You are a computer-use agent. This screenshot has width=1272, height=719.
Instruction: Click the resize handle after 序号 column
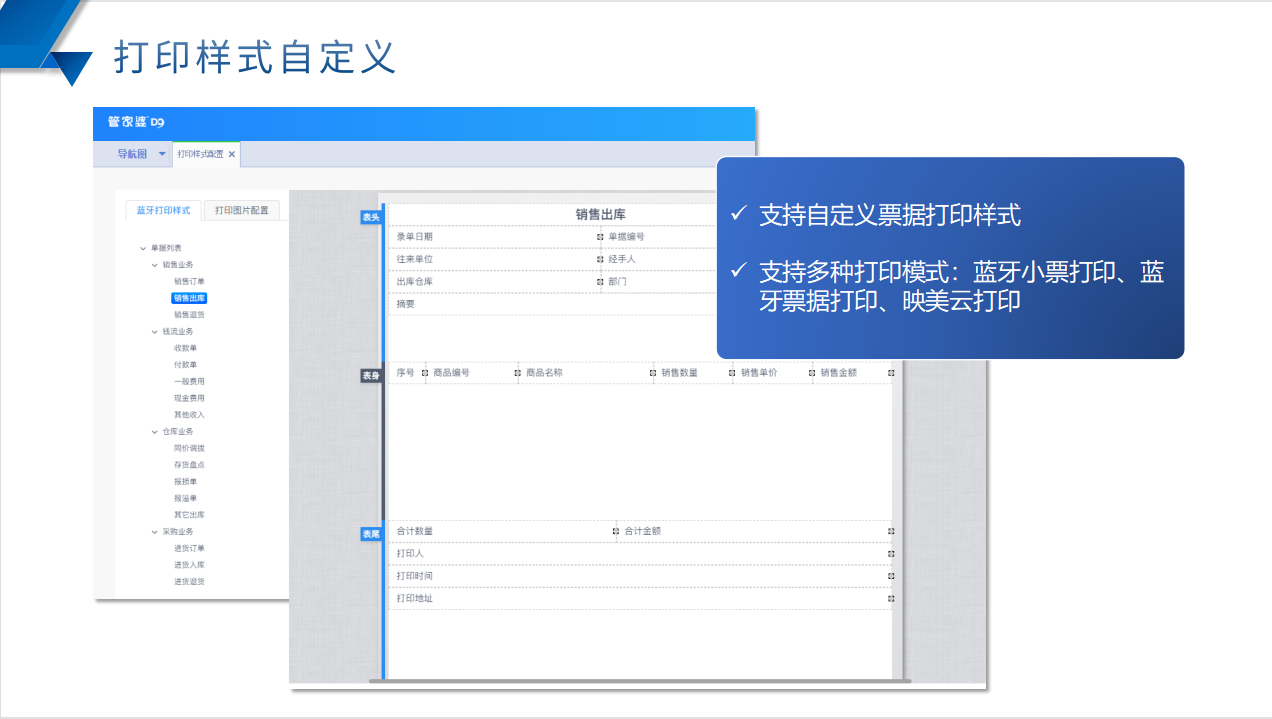(x=425, y=373)
